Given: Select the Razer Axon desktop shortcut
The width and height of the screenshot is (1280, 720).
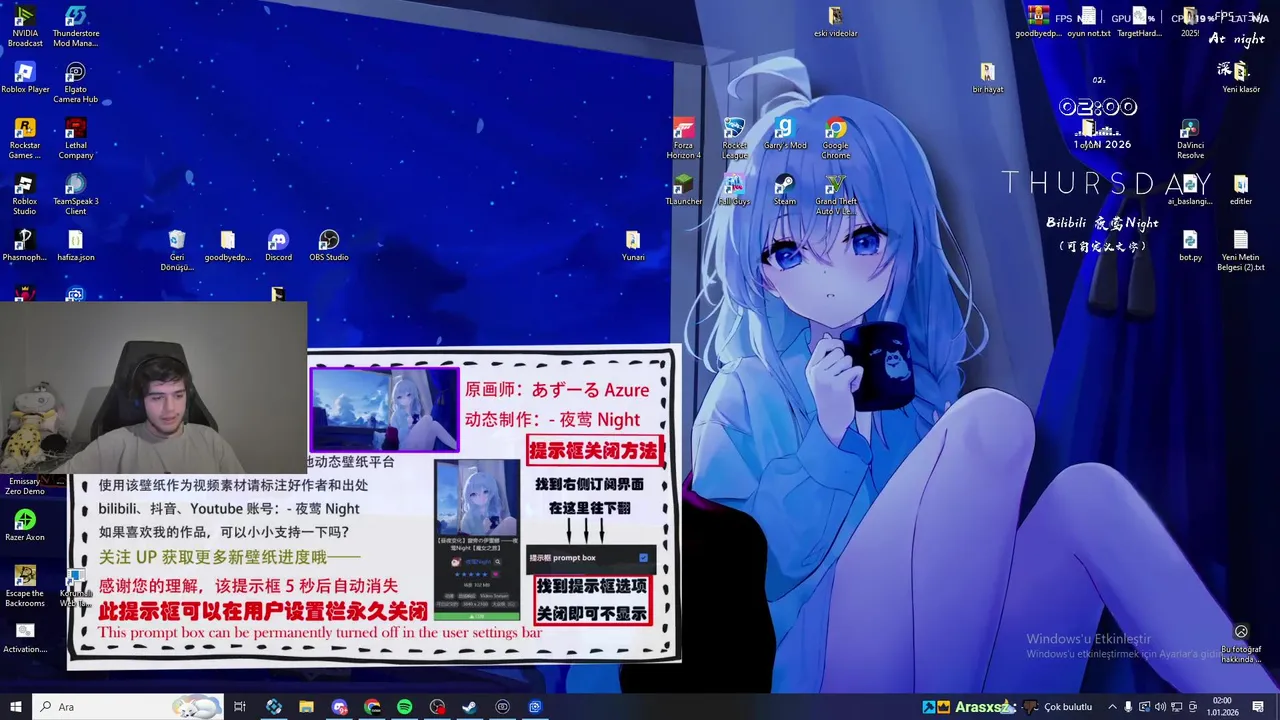Looking at the screenshot, I should click(25, 526).
